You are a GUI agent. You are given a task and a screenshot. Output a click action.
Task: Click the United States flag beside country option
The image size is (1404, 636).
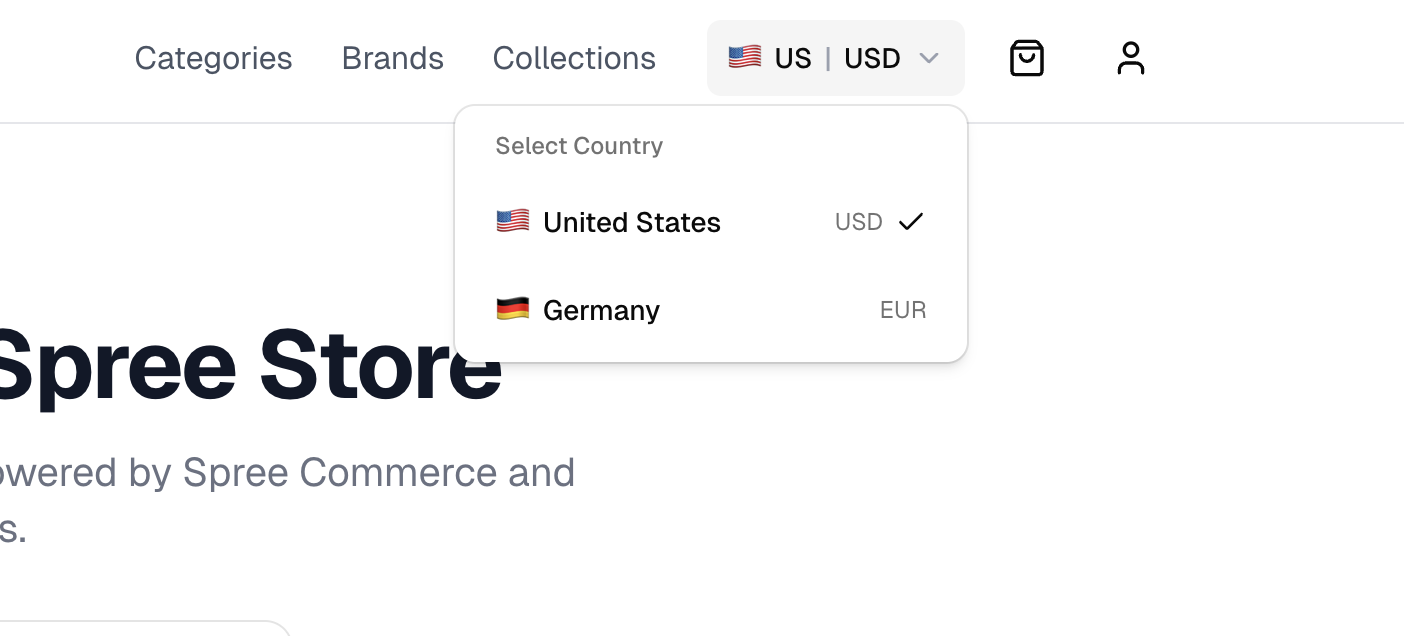[x=513, y=220]
